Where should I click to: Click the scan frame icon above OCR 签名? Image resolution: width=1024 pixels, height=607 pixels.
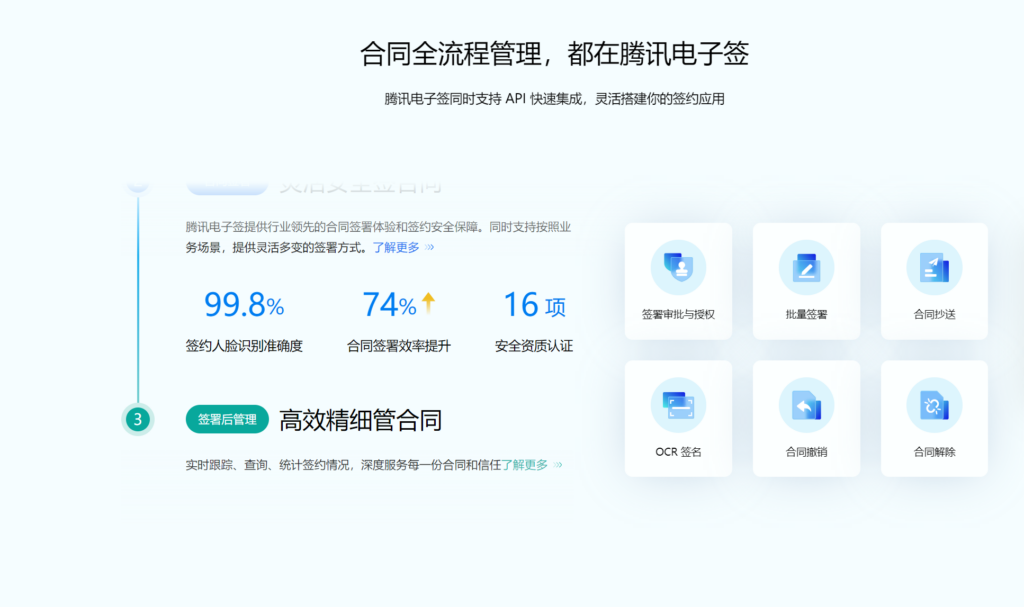(x=678, y=403)
